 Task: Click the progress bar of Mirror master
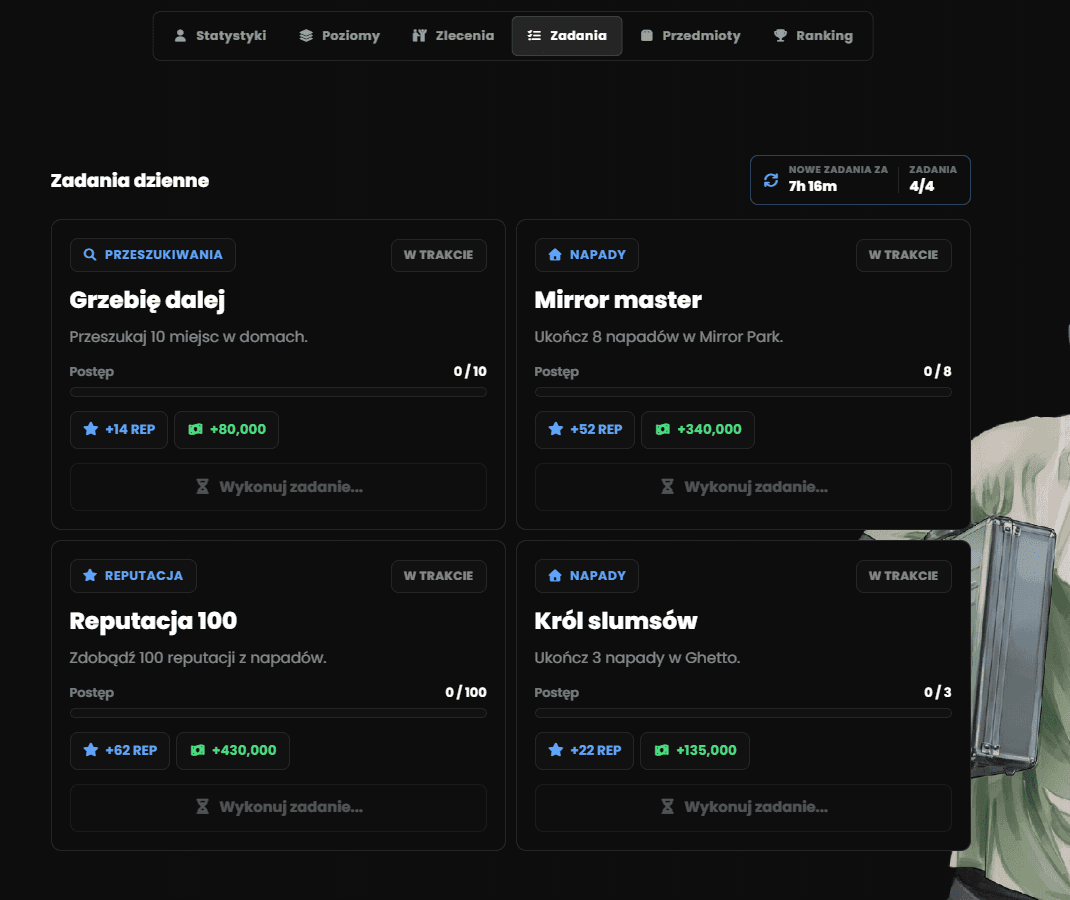743,392
